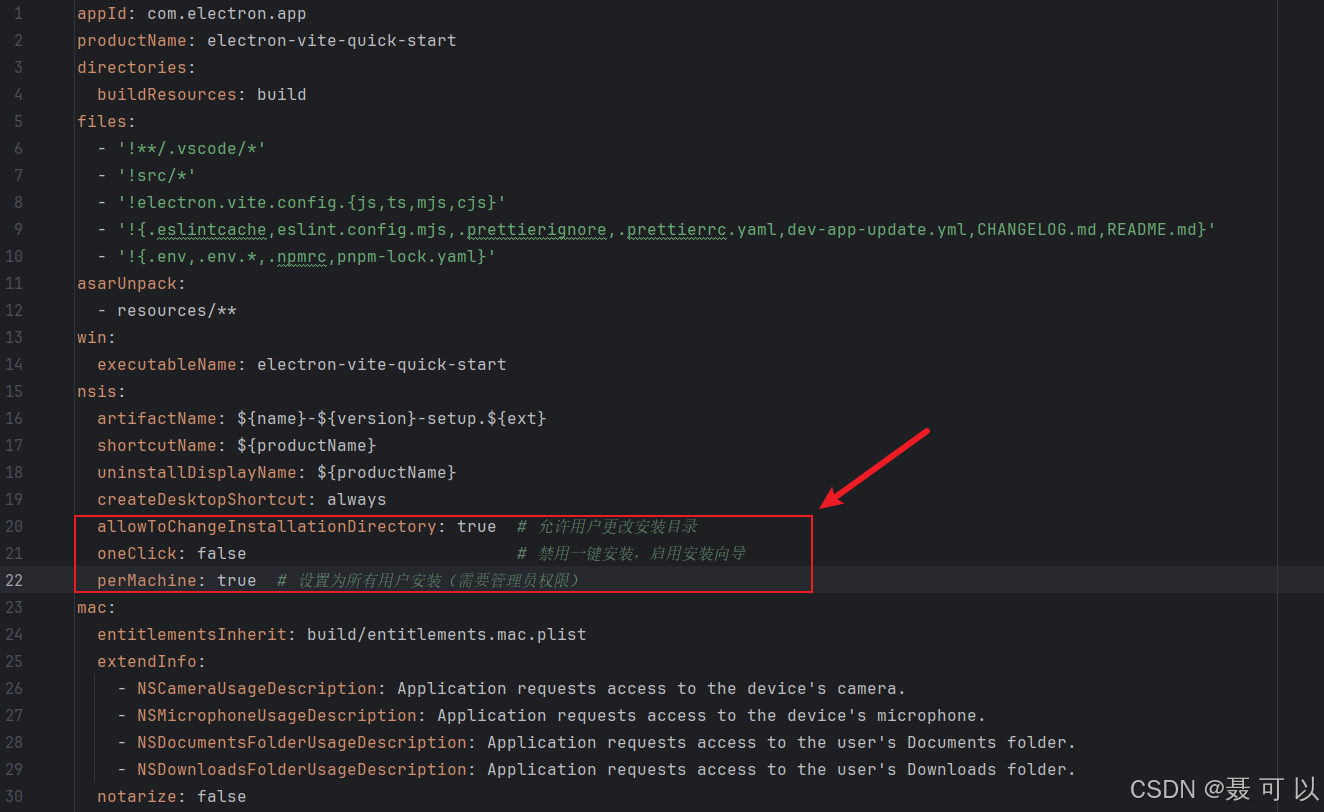Click 'mac' key on line 23
This screenshot has height=812, width=1324.
pos(92,608)
